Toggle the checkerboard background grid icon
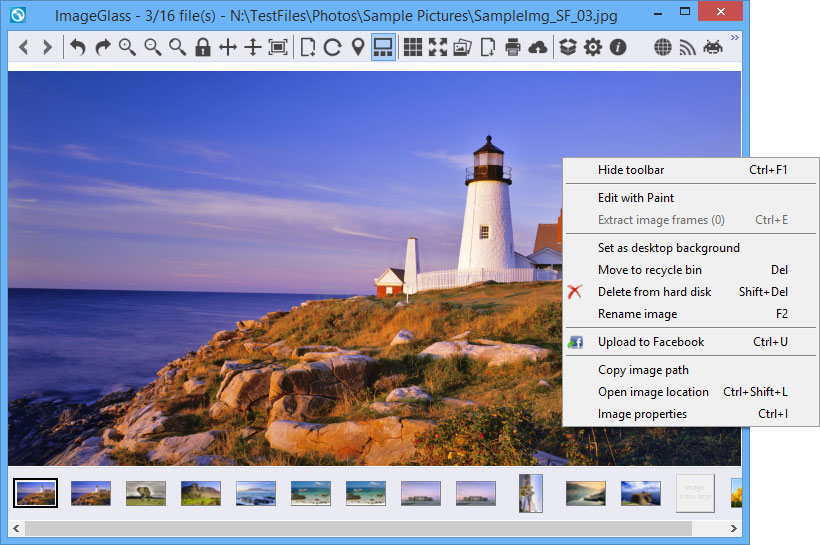The height and width of the screenshot is (545, 820). (412, 47)
